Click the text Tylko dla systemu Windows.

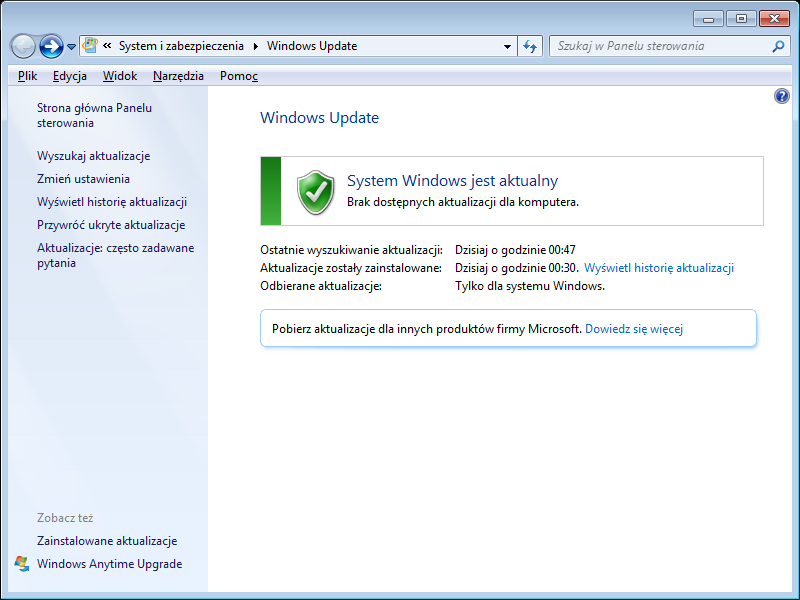coord(530,286)
